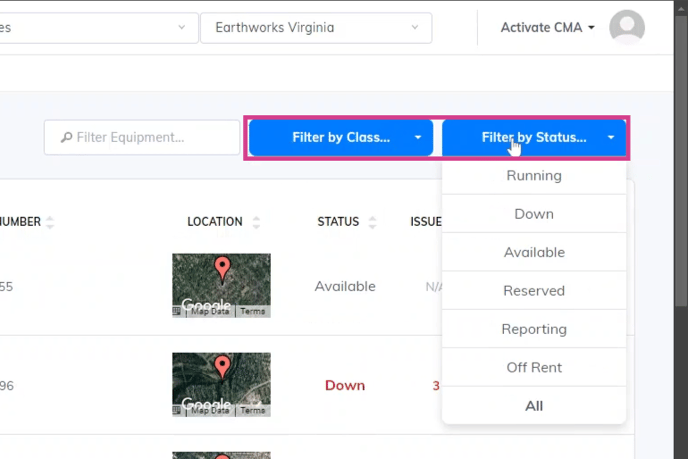Click the user profile avatar icon
Viewport: 688px width, 459px height.
tap(627, 28)
